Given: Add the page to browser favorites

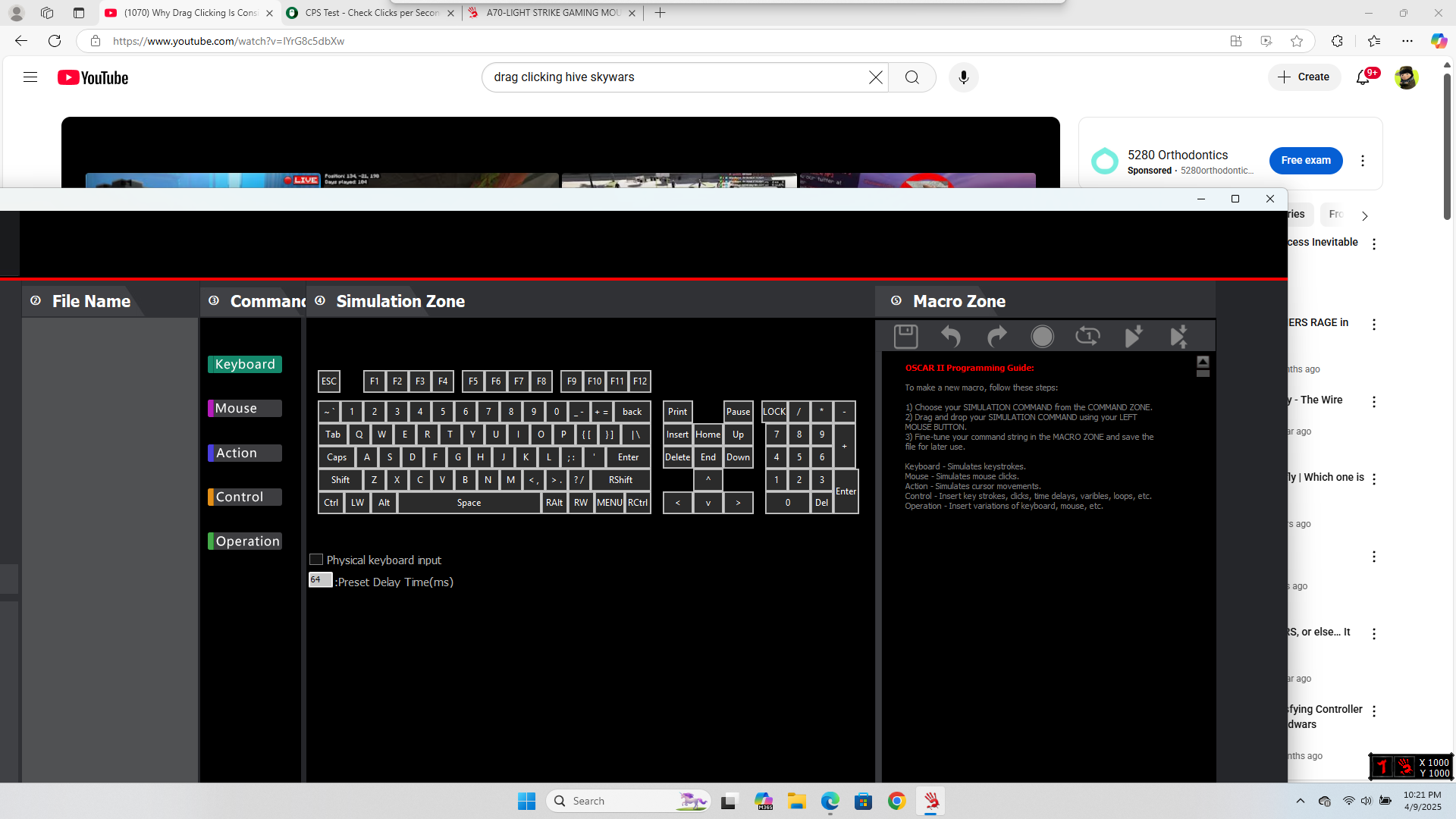Looking at the screenshot, I should (1297, 41).
